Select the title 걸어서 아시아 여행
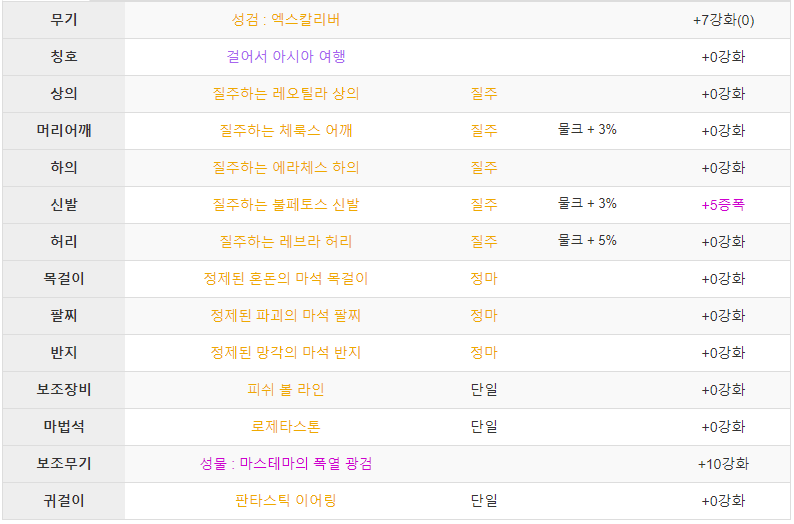The width and height of the screenshot is (794, 524). pos(286,57)
